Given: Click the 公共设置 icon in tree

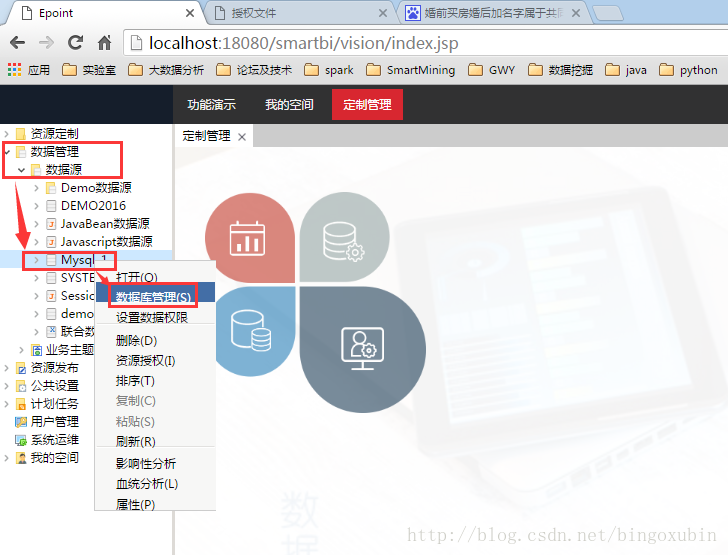Looking at the screenshot, I should tap(21, 386).
